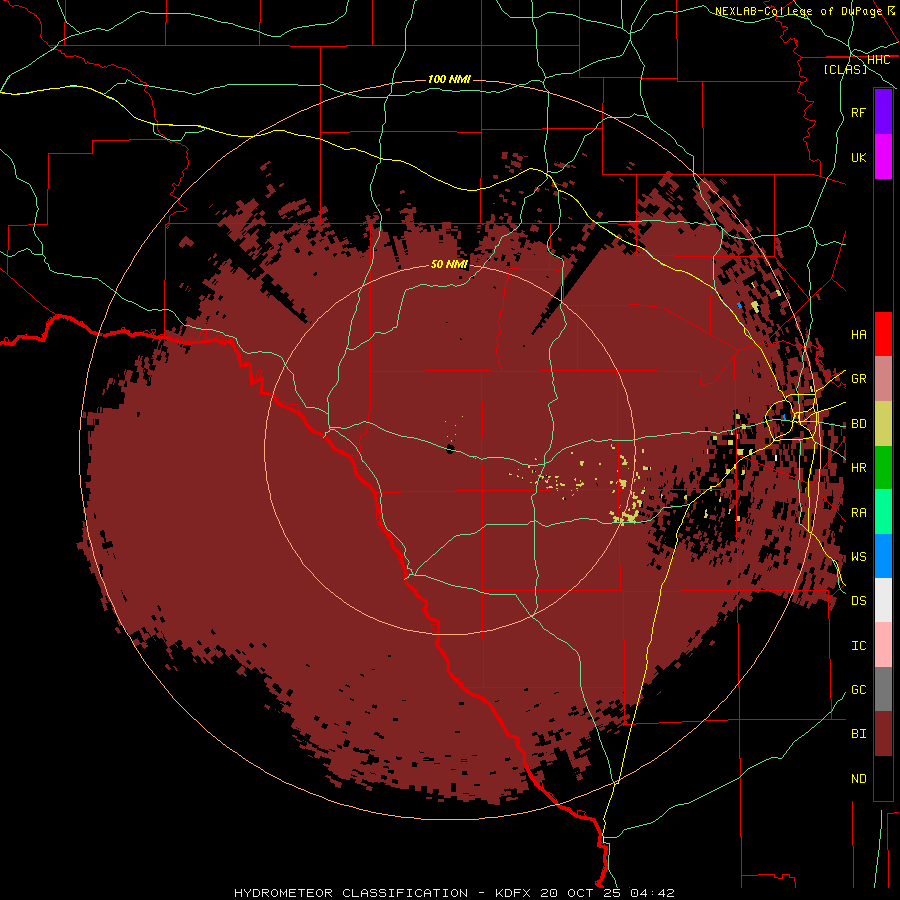
Task: Click the 'BI' legend label
Action: pyautogui.click(x=858, y=734)
